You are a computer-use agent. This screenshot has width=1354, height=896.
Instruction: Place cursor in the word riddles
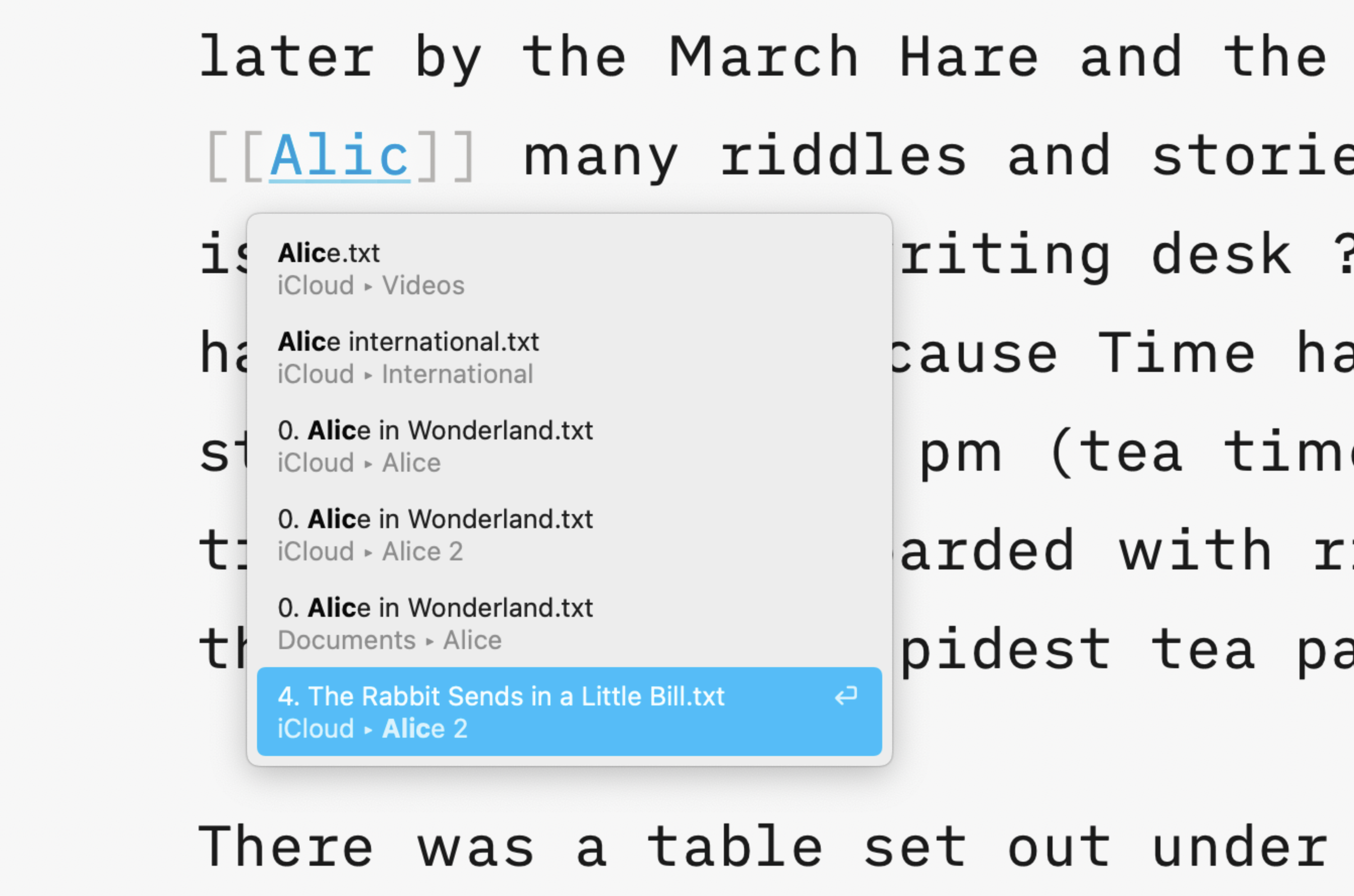(843, 156)
